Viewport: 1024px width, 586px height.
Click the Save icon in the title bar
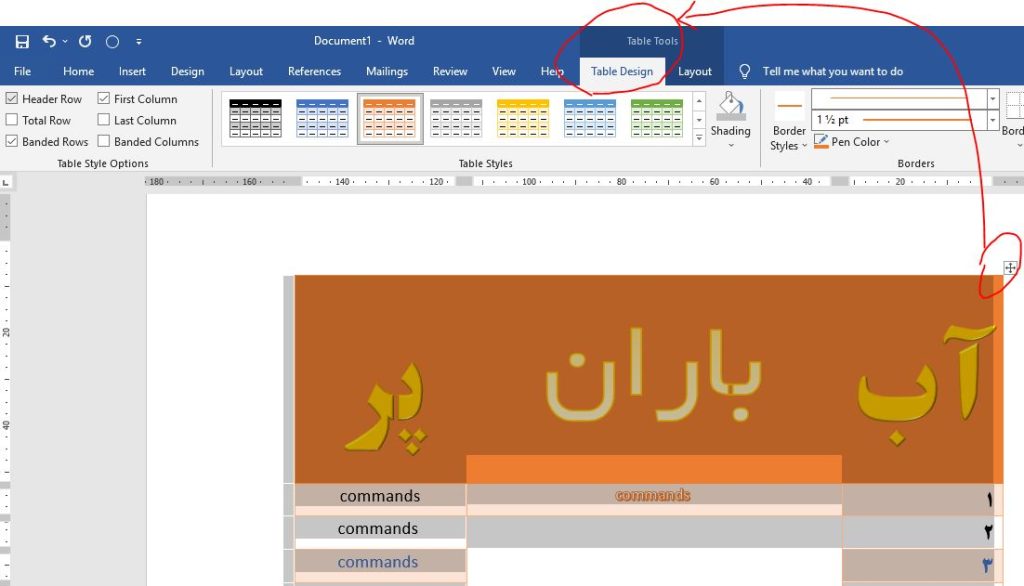coord(22,41)
